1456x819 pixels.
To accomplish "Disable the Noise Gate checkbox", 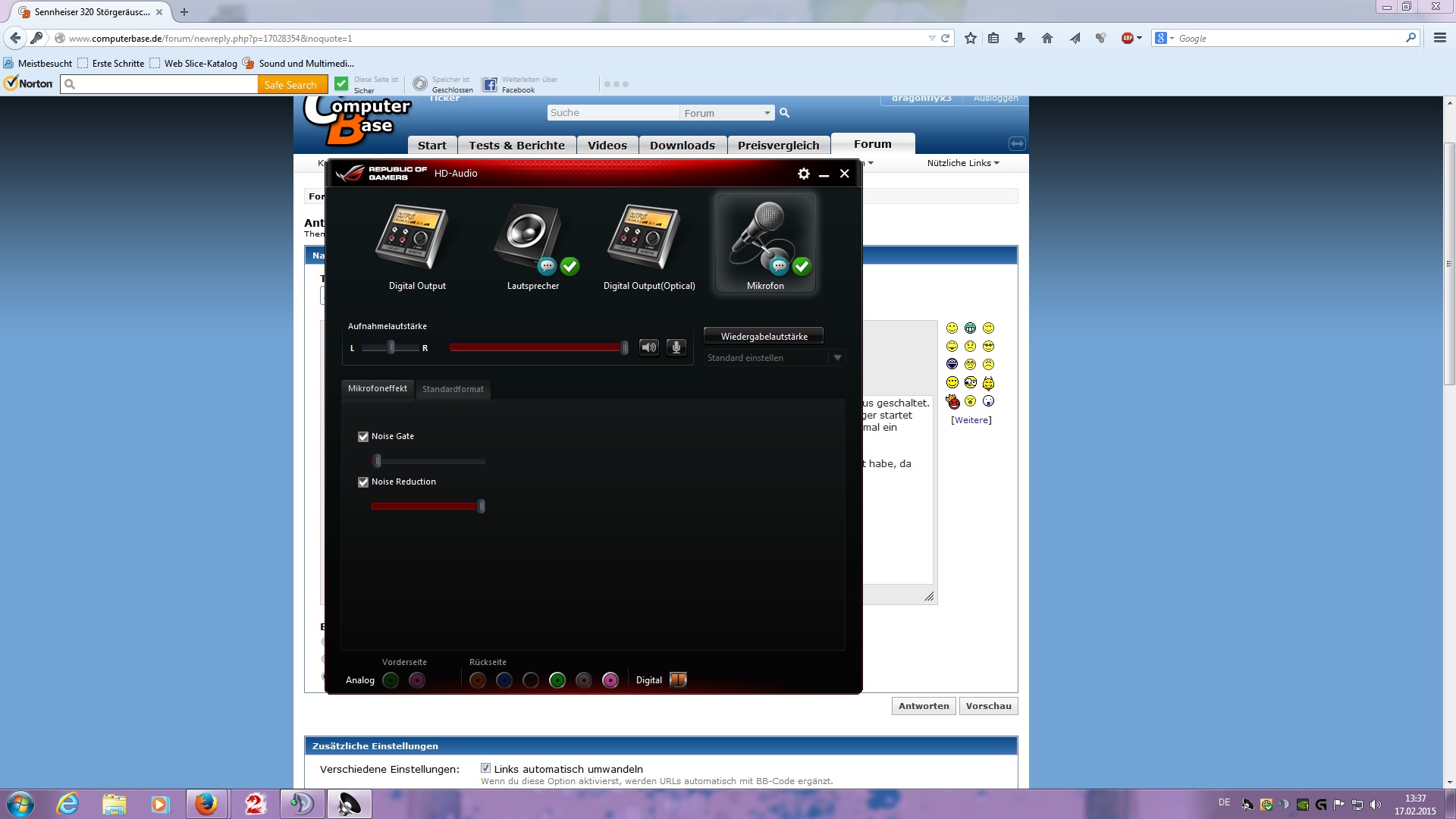I will pos(363,437).
